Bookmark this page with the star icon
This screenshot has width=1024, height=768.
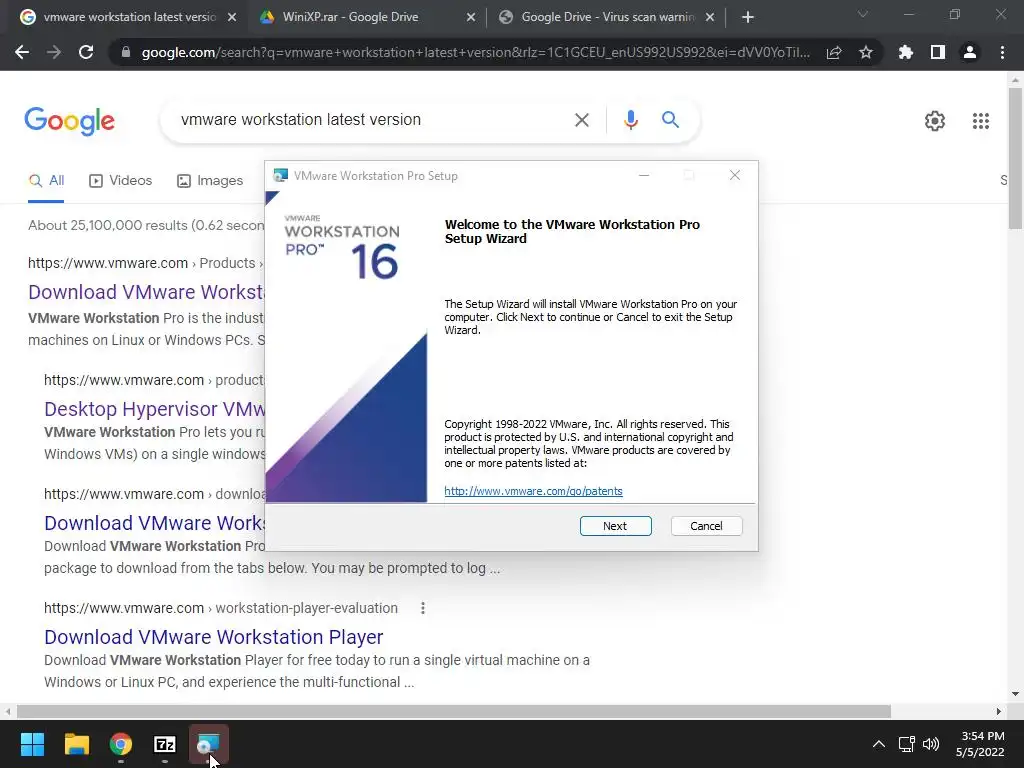[x=865, y=52]
